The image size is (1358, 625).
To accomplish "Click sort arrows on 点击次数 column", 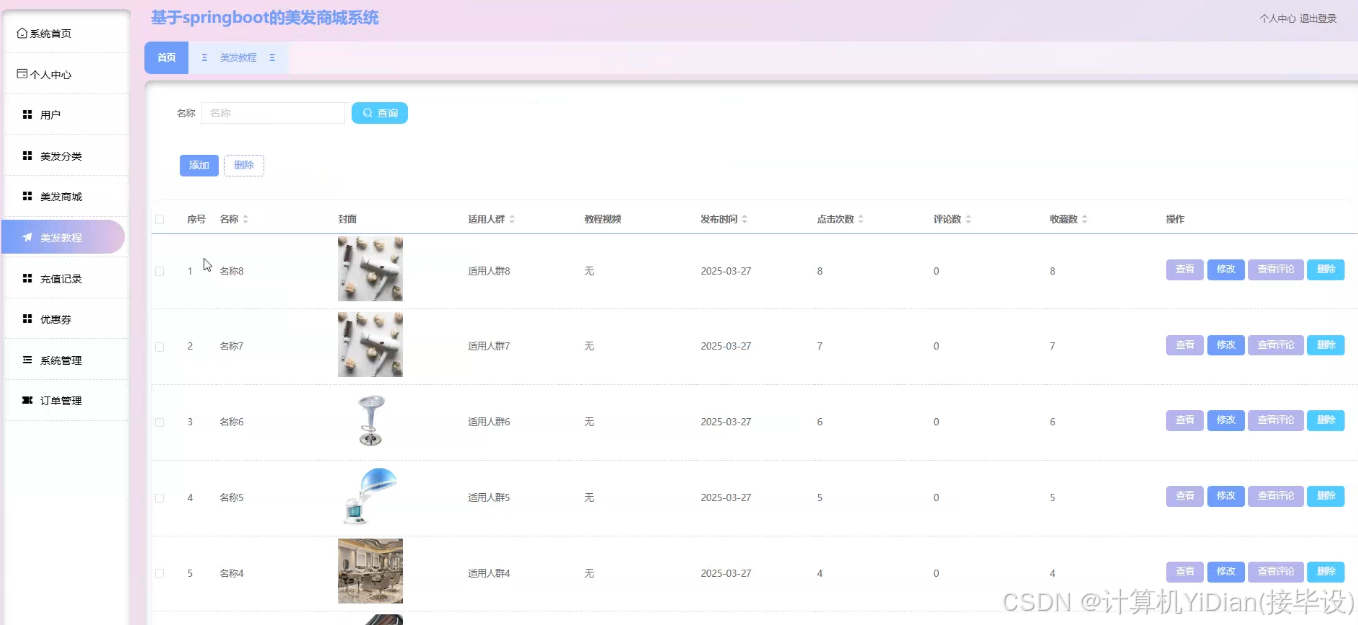I will click(860, 219).
